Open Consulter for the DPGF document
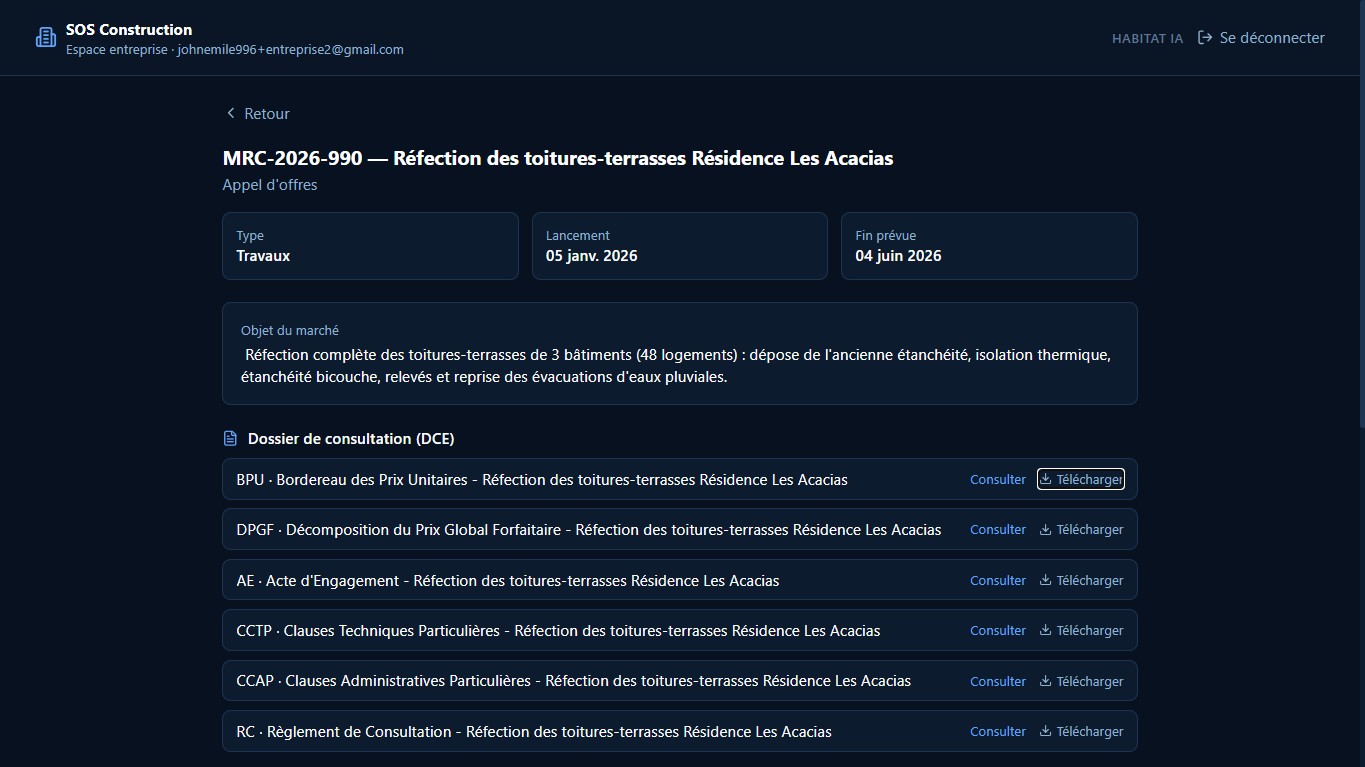This screenshot has width=1365, height=767. point(998,529)
